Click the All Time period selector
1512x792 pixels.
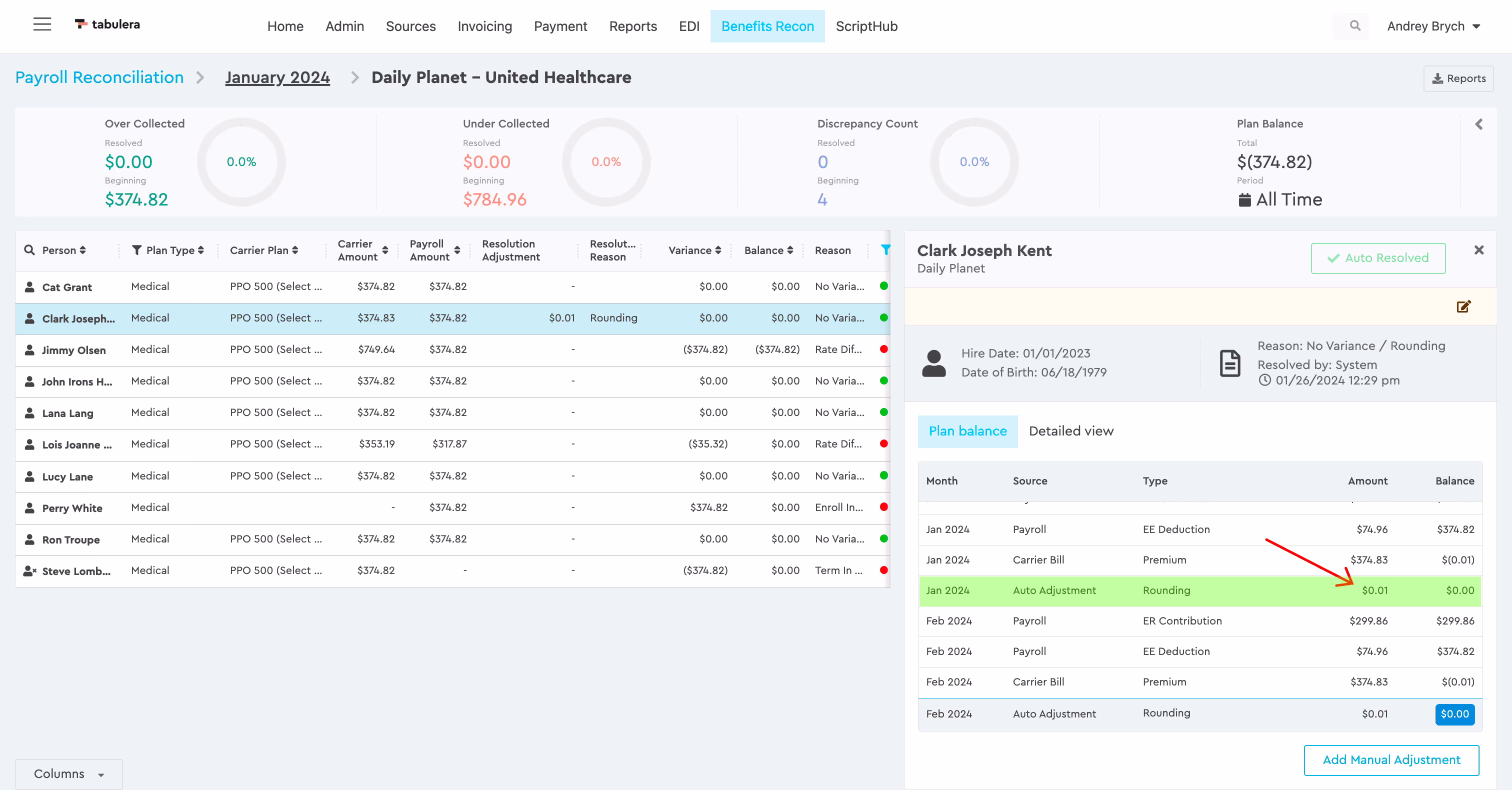[1280, 199]
